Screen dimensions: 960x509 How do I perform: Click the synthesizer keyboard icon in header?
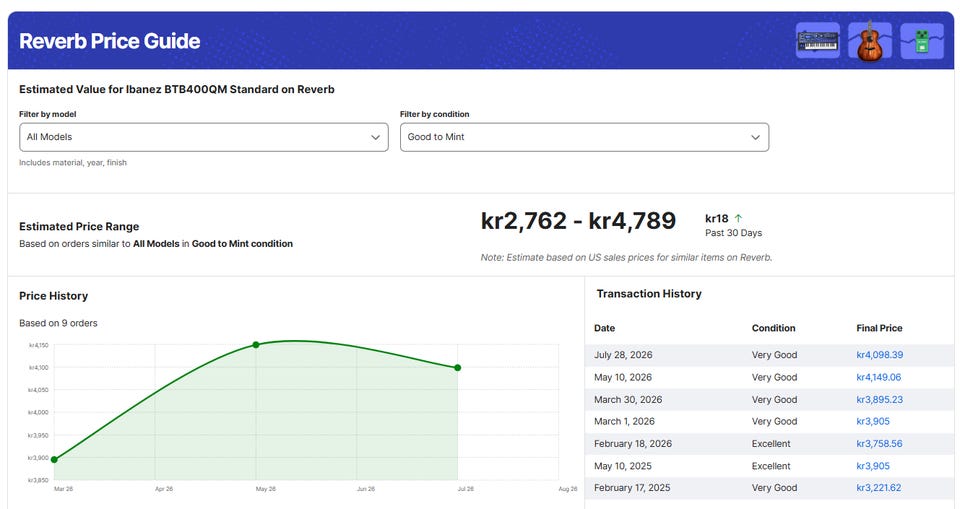pyautogui.click(x=817, y=41)
